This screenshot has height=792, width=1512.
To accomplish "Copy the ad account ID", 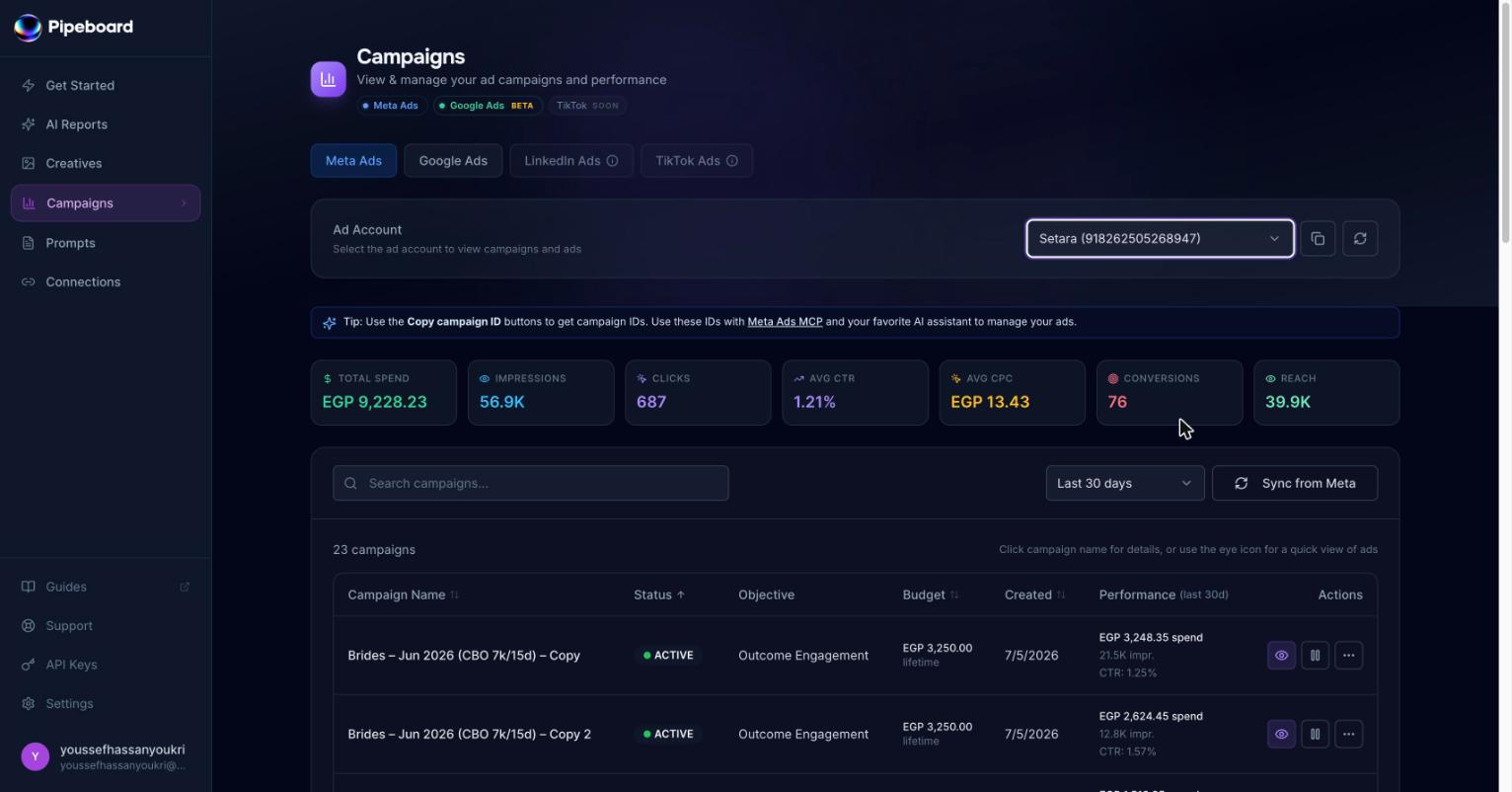I will tap(1318, 239).
